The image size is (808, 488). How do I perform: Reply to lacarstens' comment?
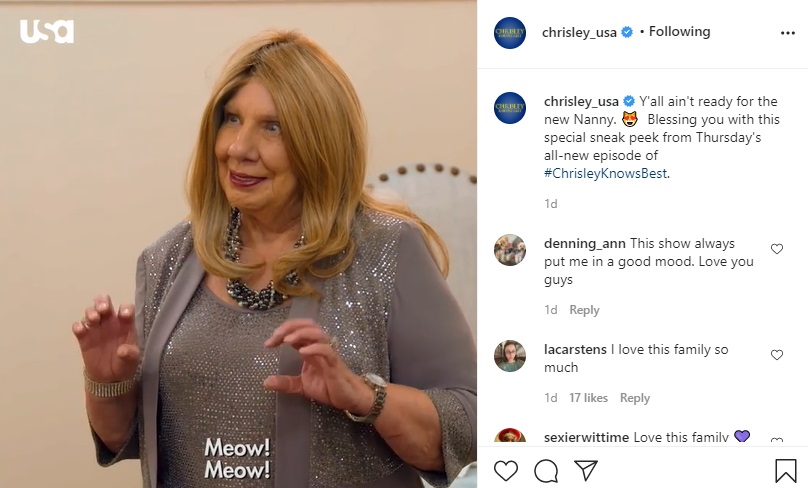635,398
